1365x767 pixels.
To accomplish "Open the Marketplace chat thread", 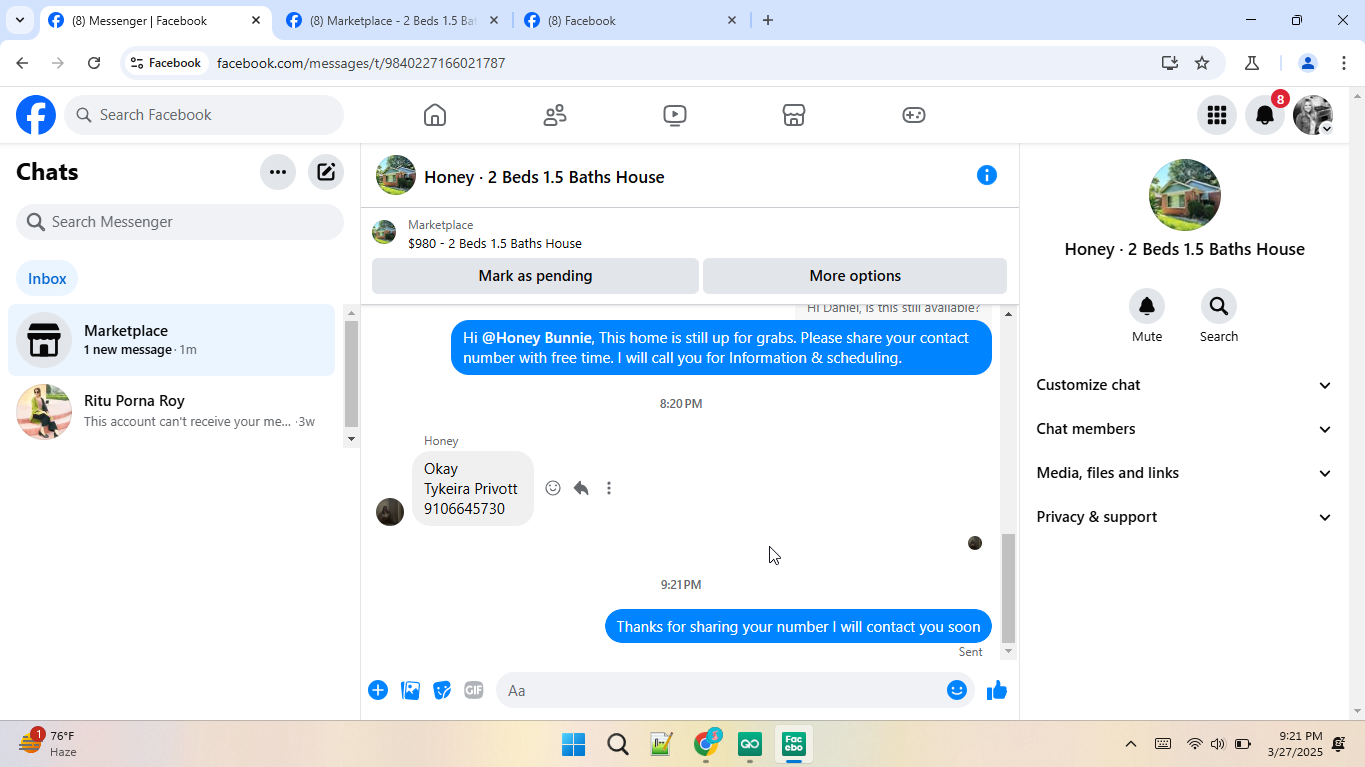I will pyautogui.click(x=172, y=340).
